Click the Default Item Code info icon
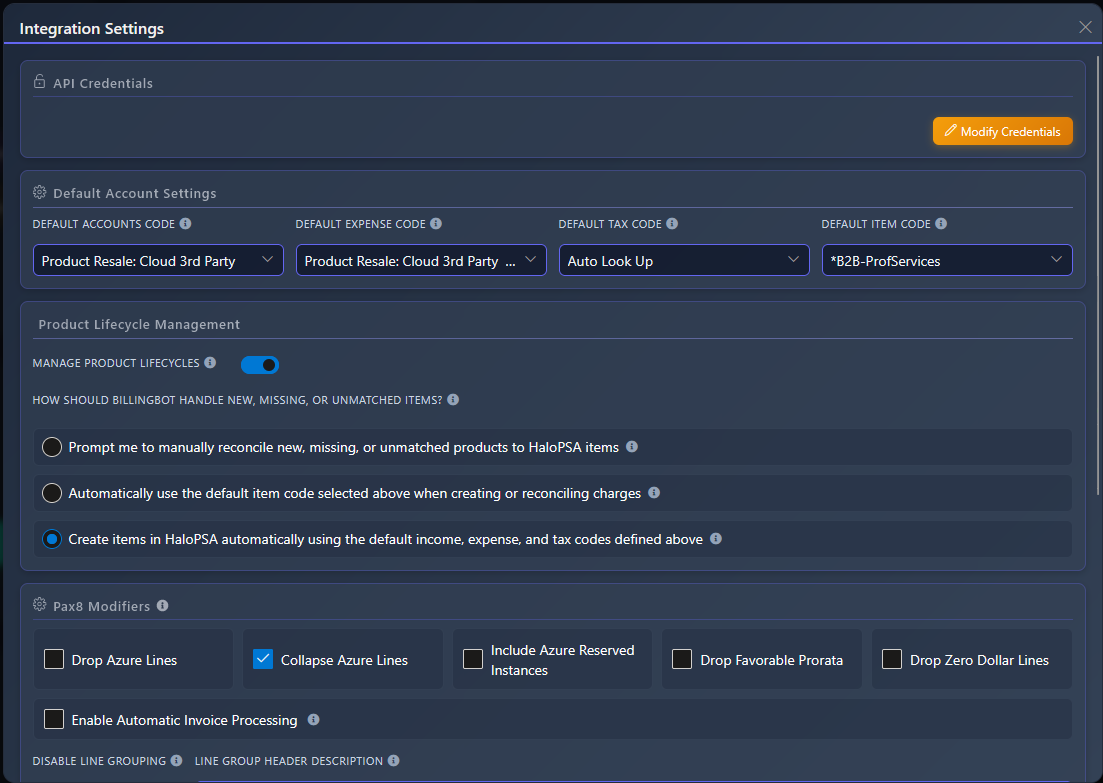Image resolution: width=1103 pixels, height=783 pixels. pos(941,224)
